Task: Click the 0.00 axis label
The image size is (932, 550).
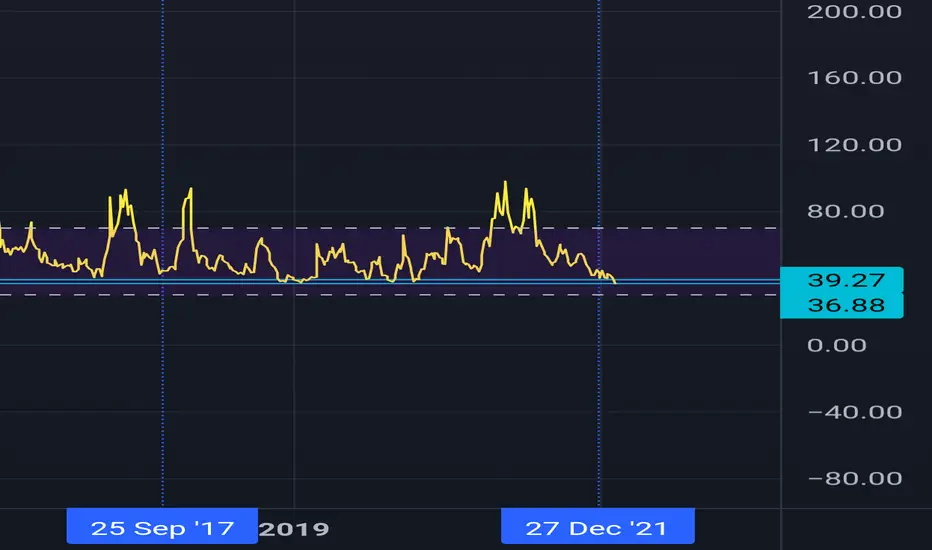Action: (837, 345)
